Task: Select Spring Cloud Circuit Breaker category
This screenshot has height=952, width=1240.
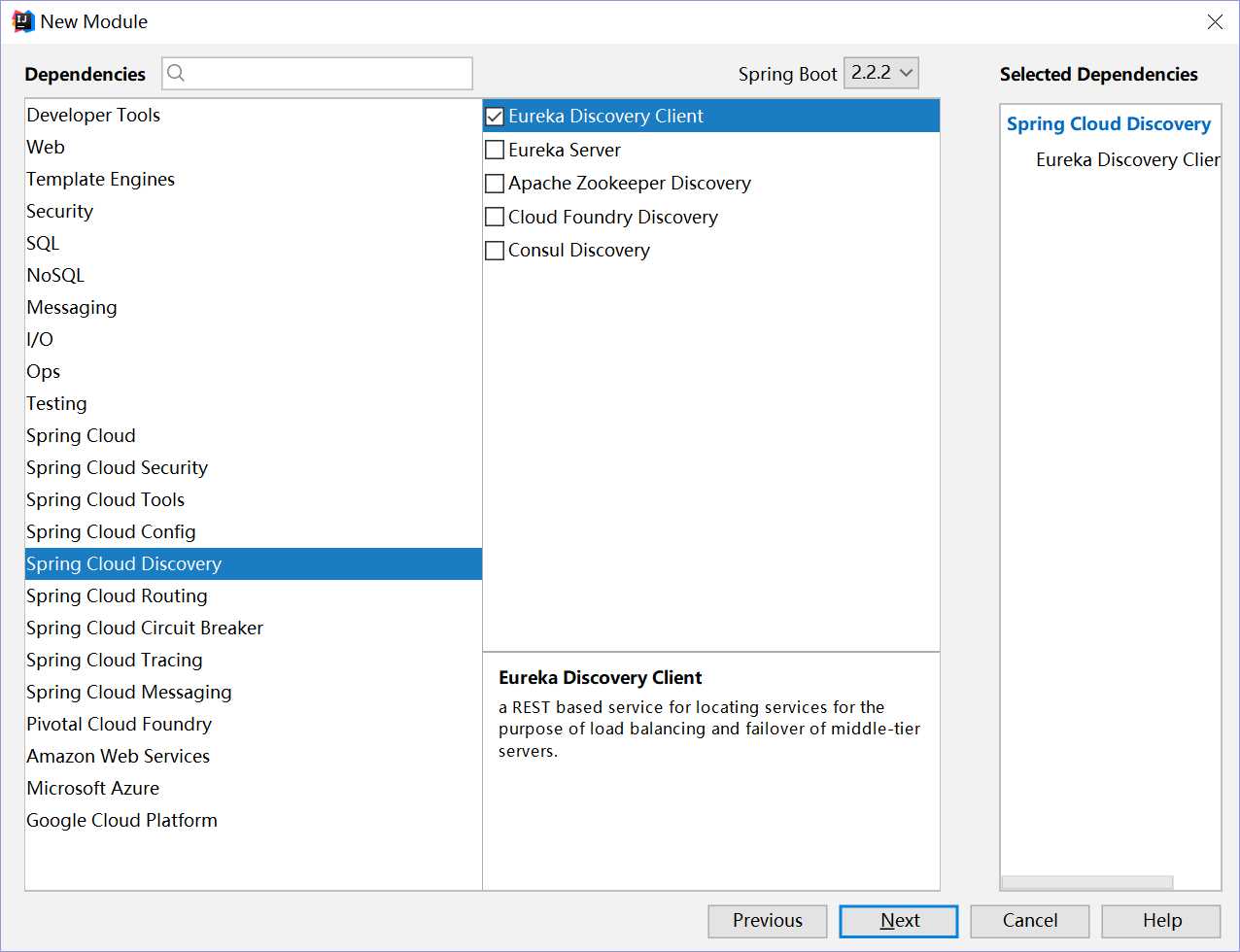Action: [254, 628]
